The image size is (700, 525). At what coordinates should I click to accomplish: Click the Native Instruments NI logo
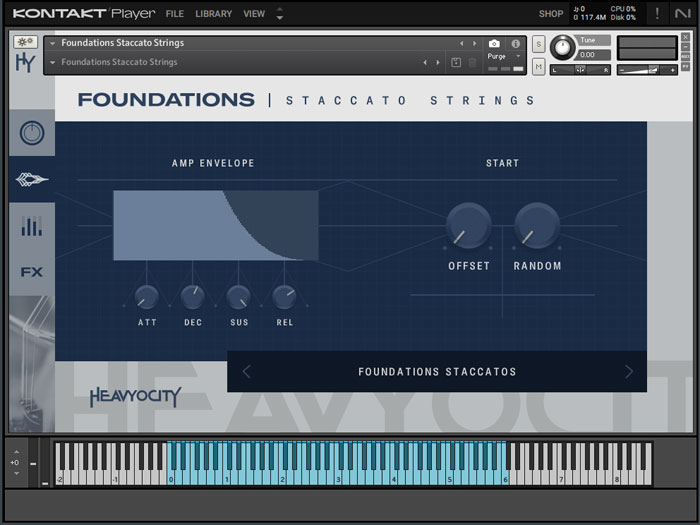pos(682,14)
